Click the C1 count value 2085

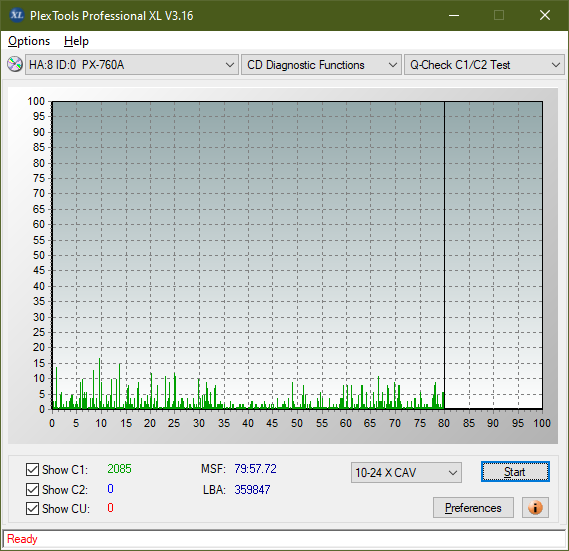[x=119, y=469]
